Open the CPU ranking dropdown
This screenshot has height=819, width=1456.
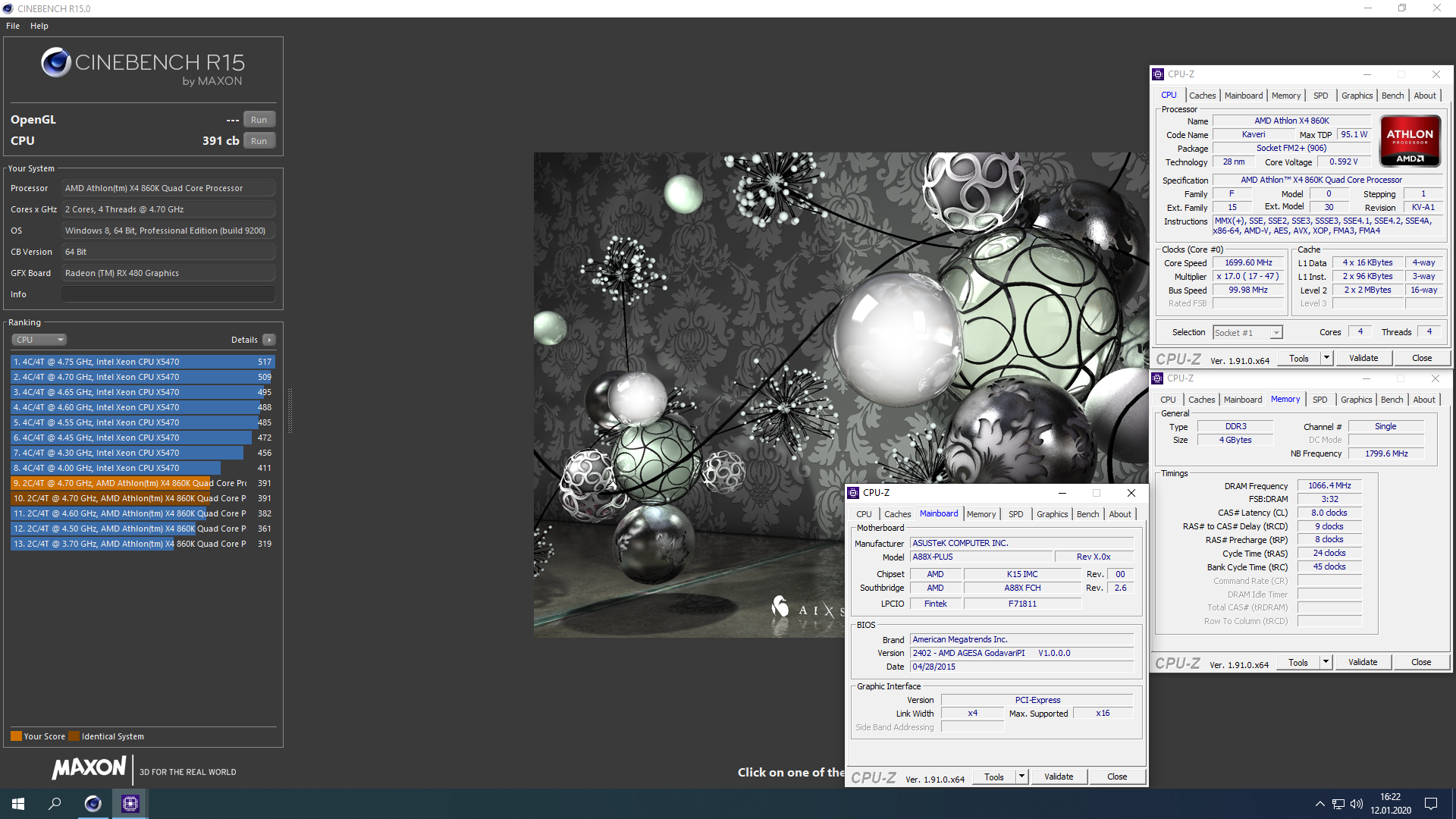pyautogui.click(x=39, y=340)
